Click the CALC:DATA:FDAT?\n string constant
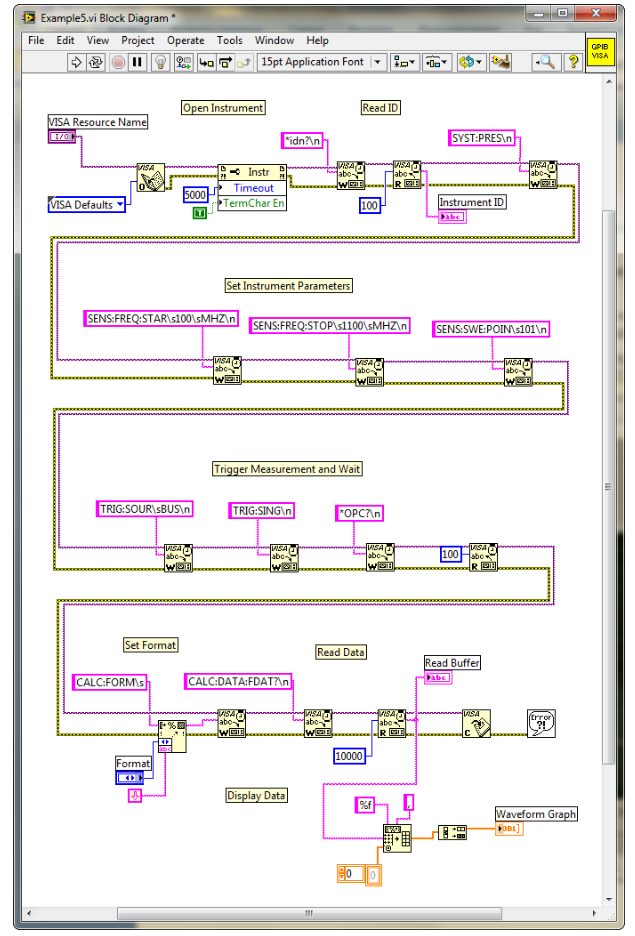 [238, 682]
